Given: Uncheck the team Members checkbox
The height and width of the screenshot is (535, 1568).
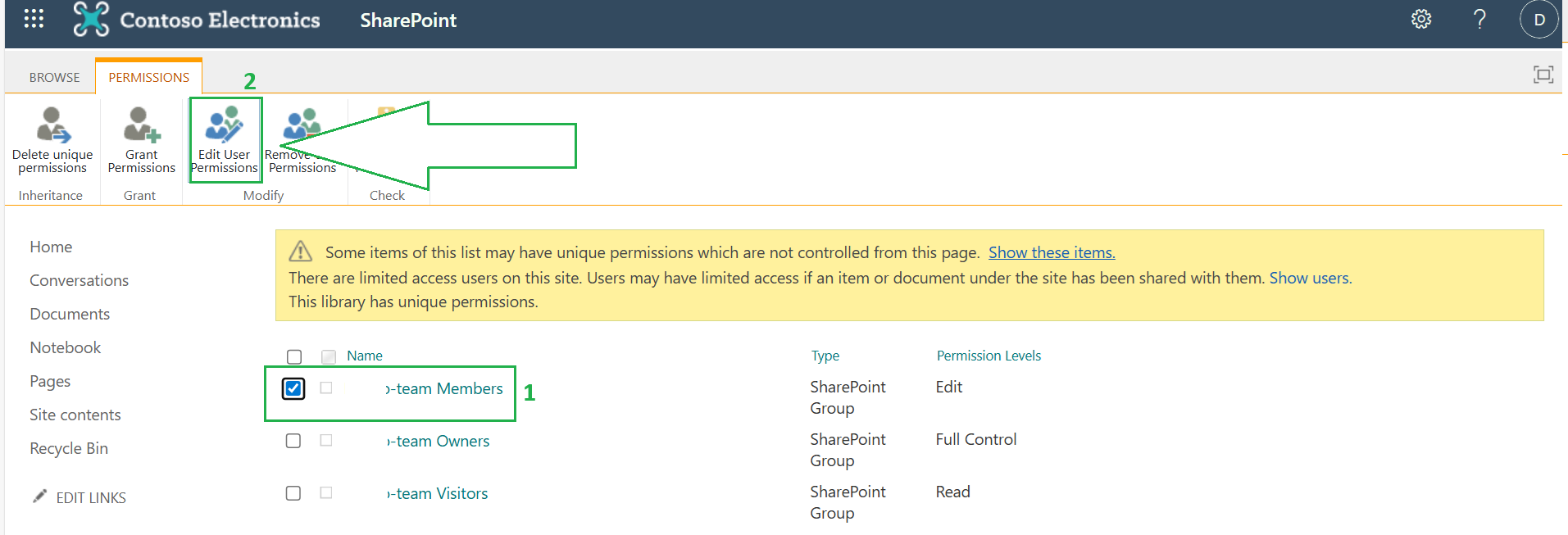Looking at the screenshot, I should (x=293, y=388).
